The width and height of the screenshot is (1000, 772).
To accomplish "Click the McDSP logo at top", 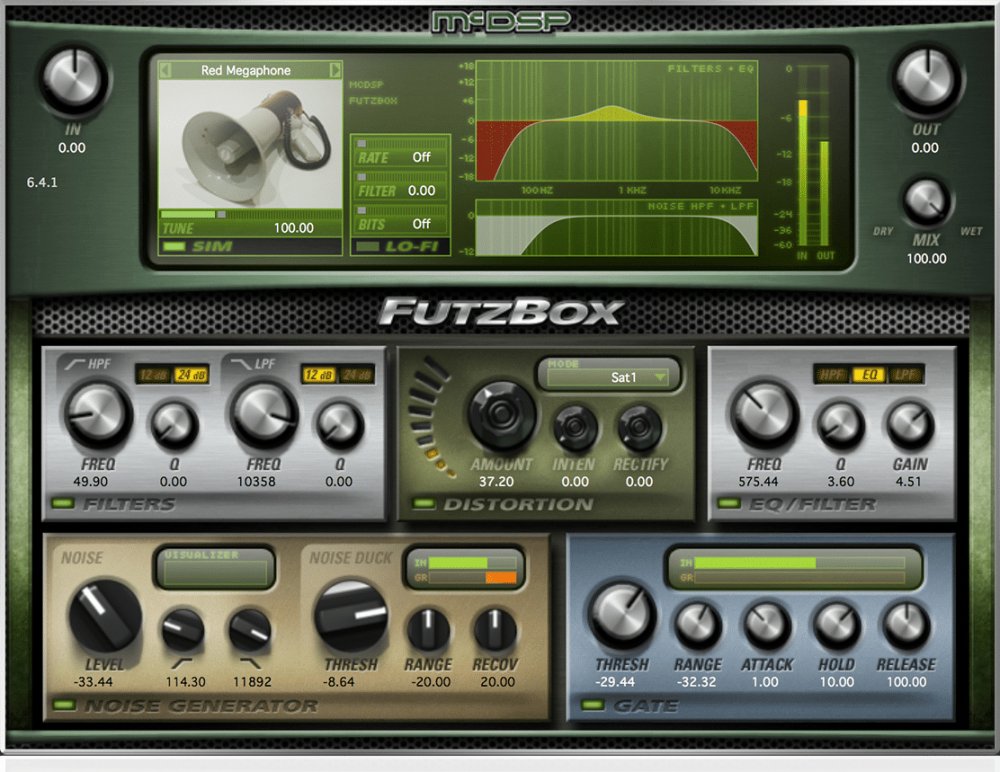I will click(x=501, y=22).
